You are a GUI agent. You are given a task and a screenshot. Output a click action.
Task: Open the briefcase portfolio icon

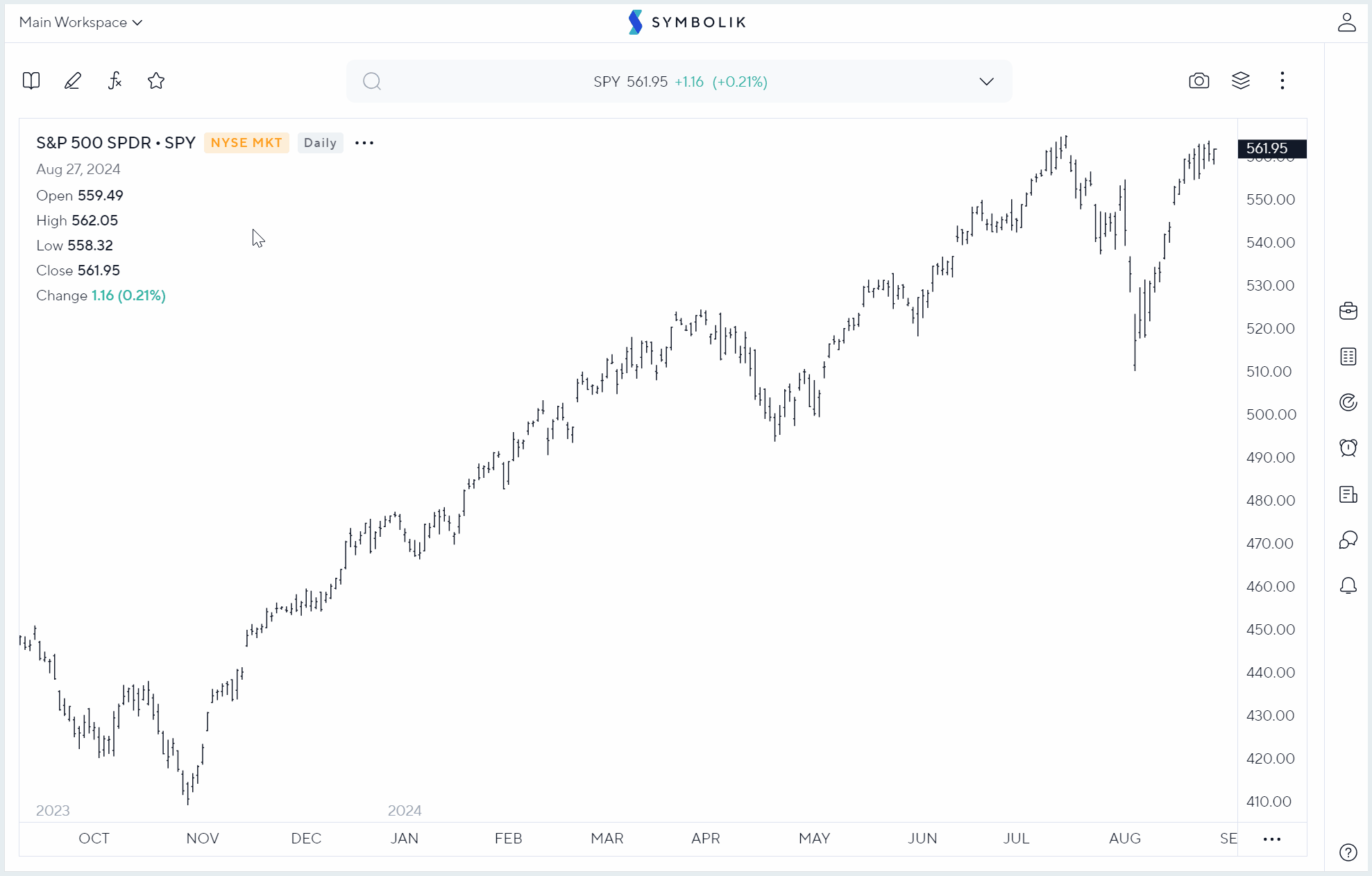point(1348,311)
